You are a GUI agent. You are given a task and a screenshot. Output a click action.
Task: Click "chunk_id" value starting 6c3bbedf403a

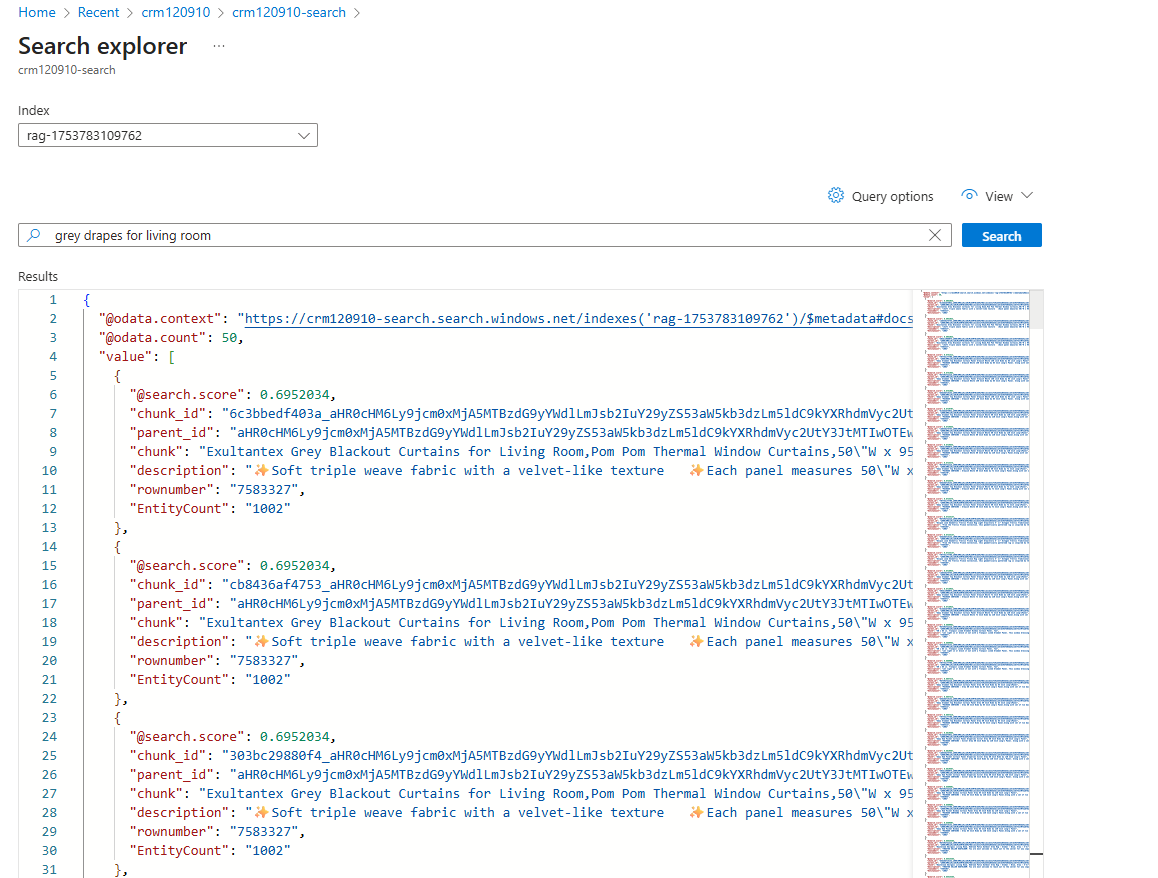coord(567,414)
